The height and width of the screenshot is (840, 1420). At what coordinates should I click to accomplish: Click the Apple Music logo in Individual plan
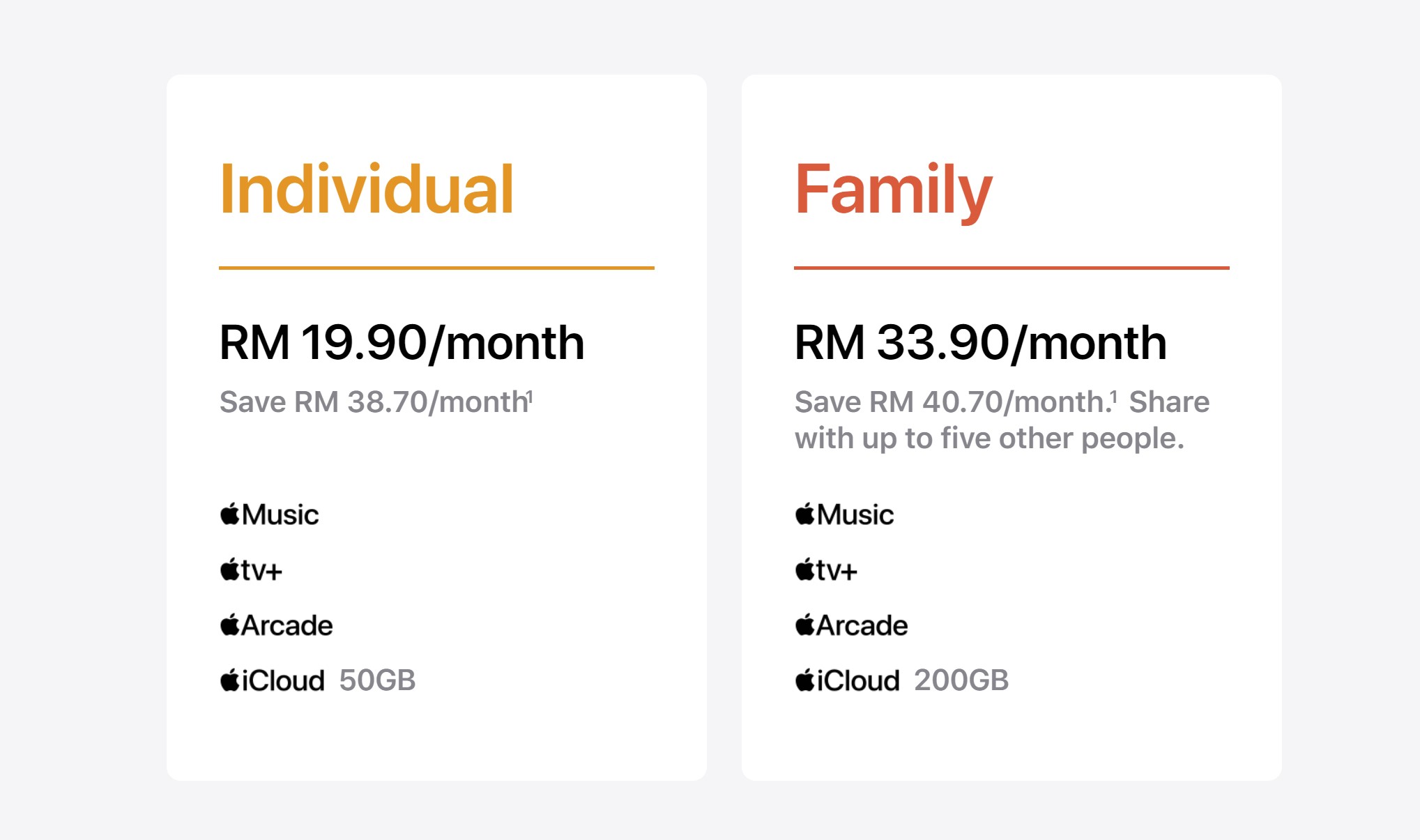(269, 514)
